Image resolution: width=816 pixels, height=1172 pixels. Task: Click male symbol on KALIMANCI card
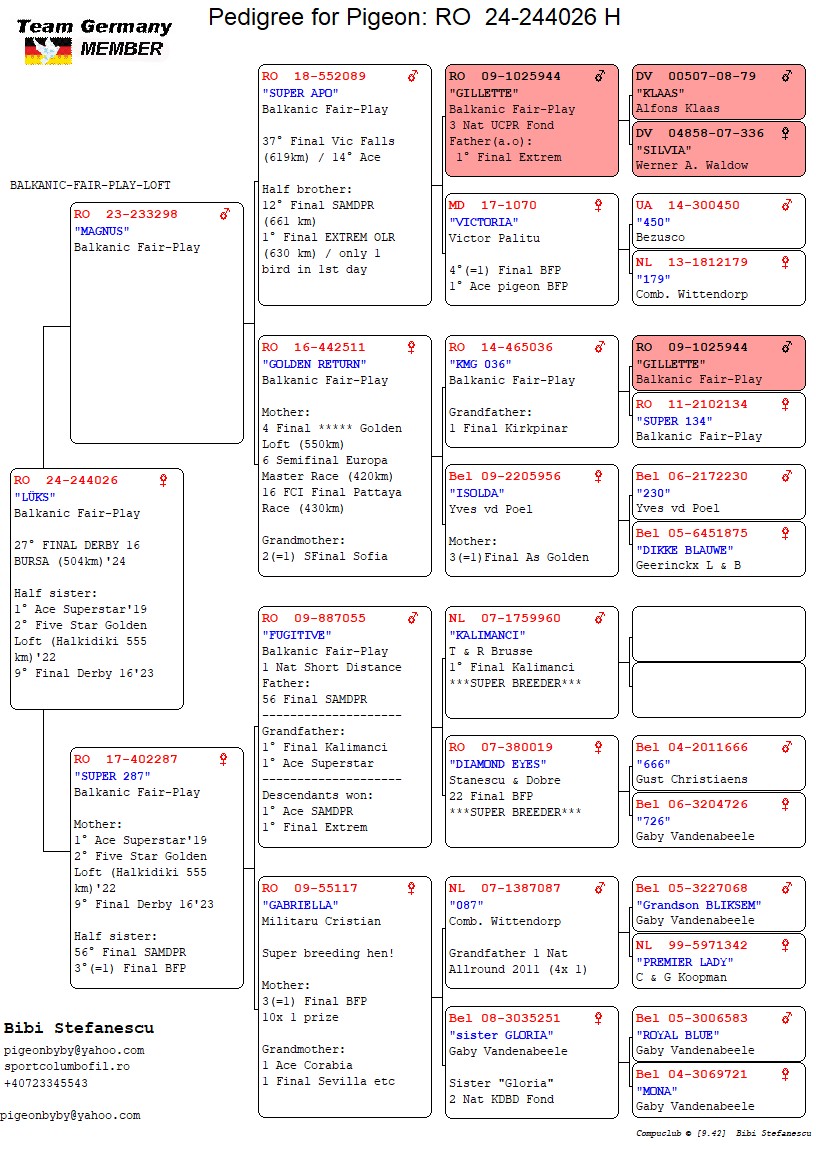(599, 618)
